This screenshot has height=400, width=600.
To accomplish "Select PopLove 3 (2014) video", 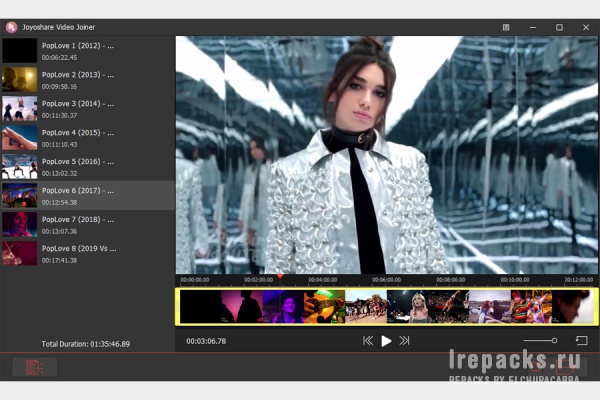I will pyautogui.click(x=88, y=109).
